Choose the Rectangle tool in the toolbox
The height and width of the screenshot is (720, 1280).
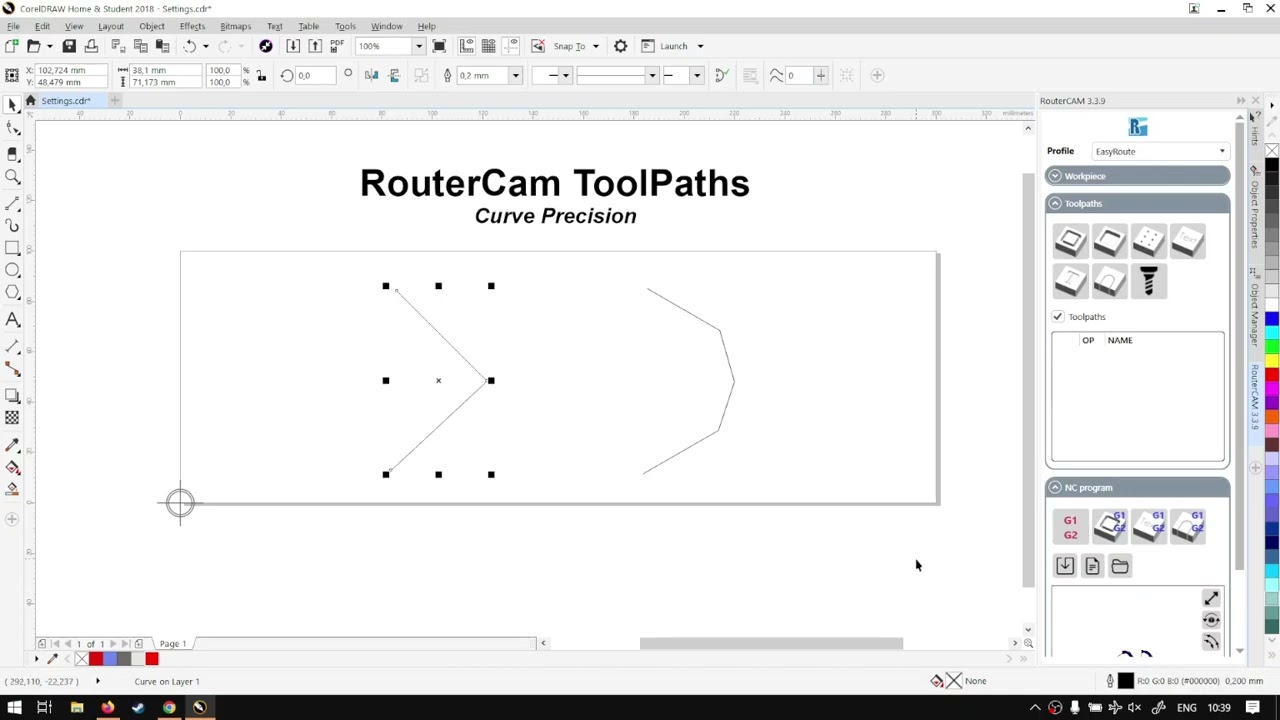[12, 247]
